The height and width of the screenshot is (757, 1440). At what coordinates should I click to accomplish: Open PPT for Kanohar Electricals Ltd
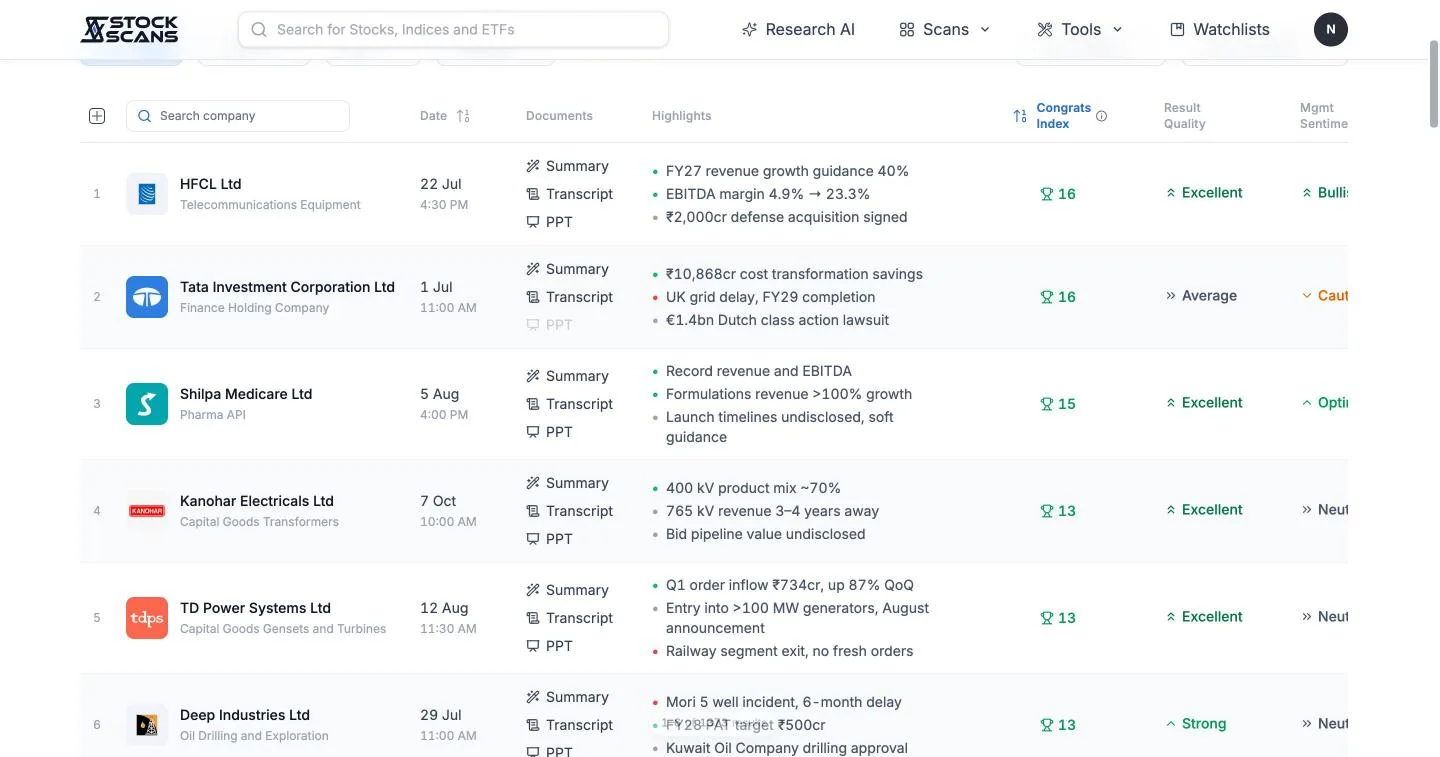549,539
